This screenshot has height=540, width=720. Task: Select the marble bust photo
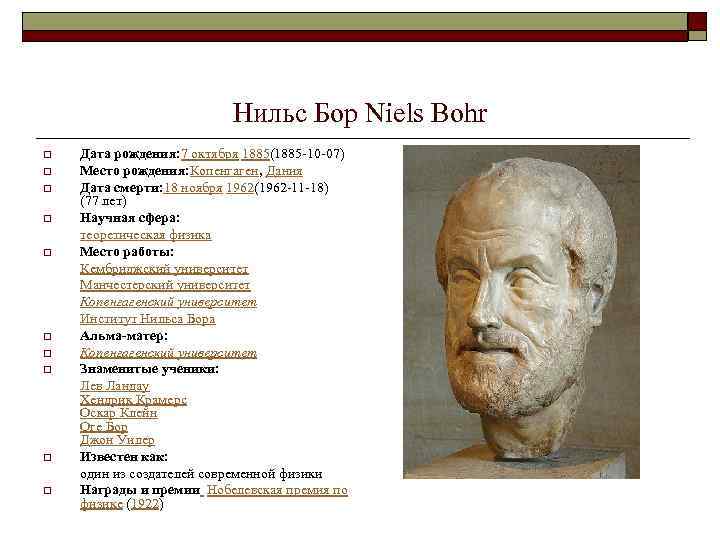[521, 312]
